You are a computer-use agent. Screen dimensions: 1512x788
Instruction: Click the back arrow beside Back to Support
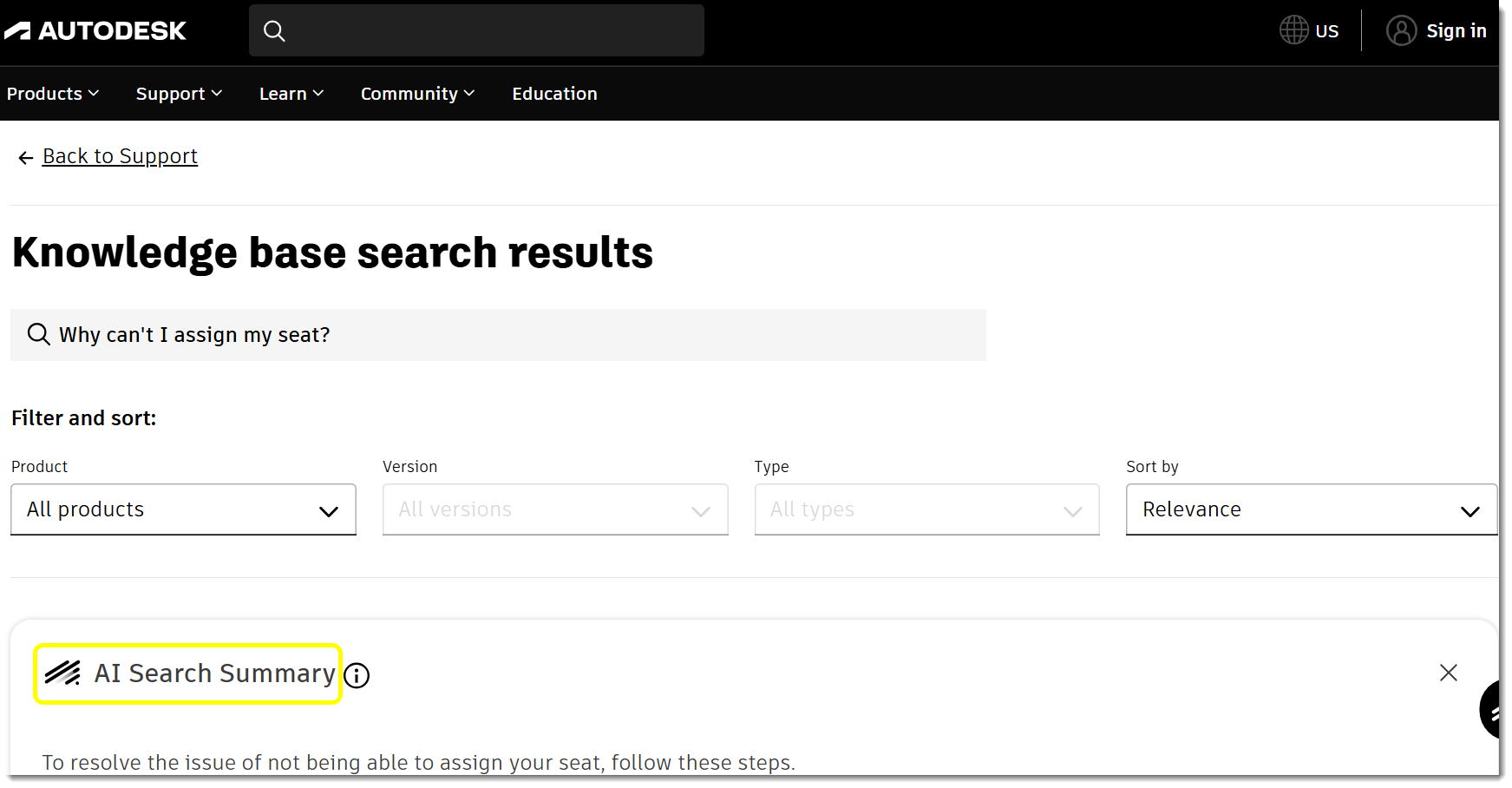coord(26,157)
